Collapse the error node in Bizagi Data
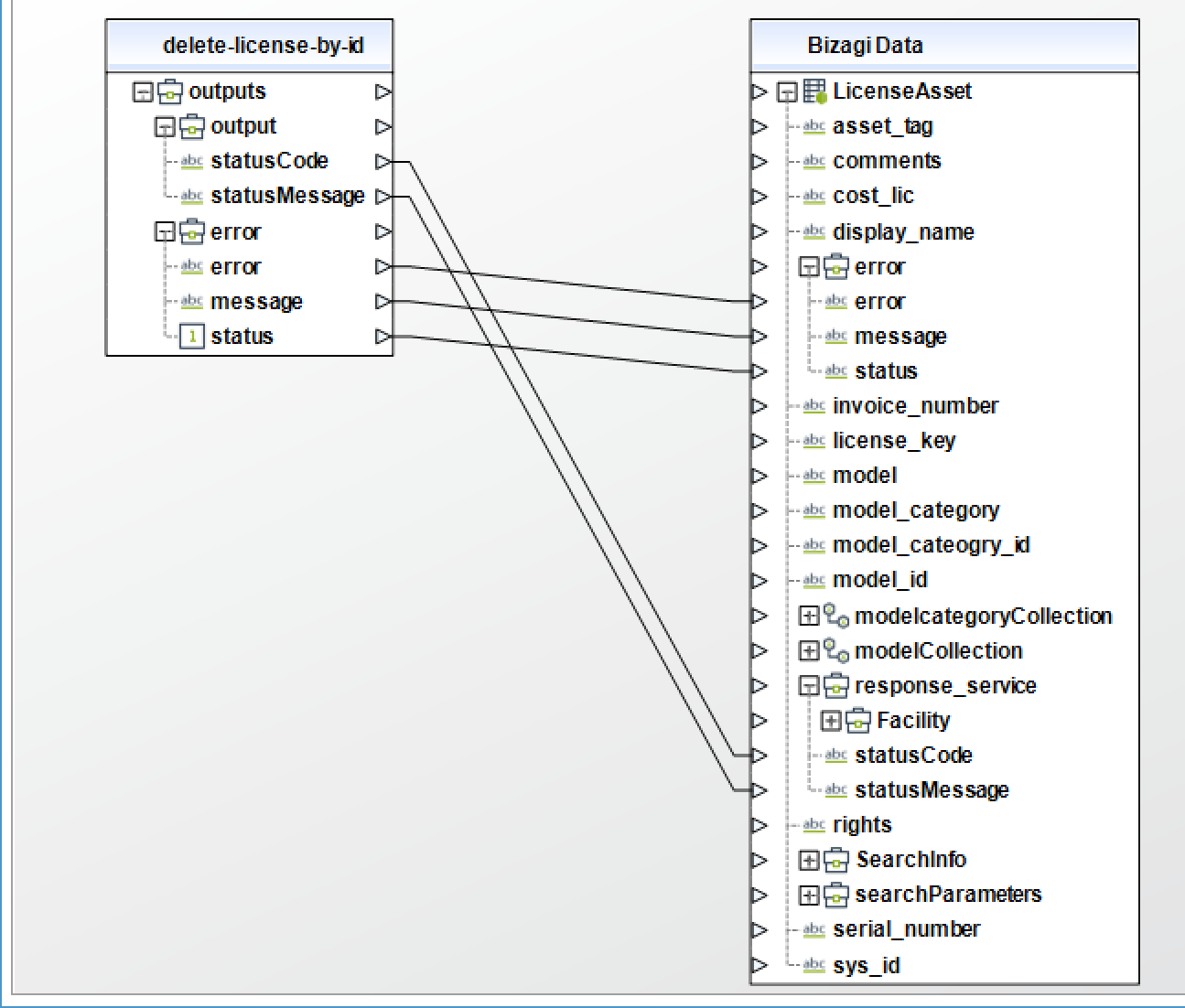Image resolution: width=1185 pixels, height=1008 pixels. click(x=808, y=267)
